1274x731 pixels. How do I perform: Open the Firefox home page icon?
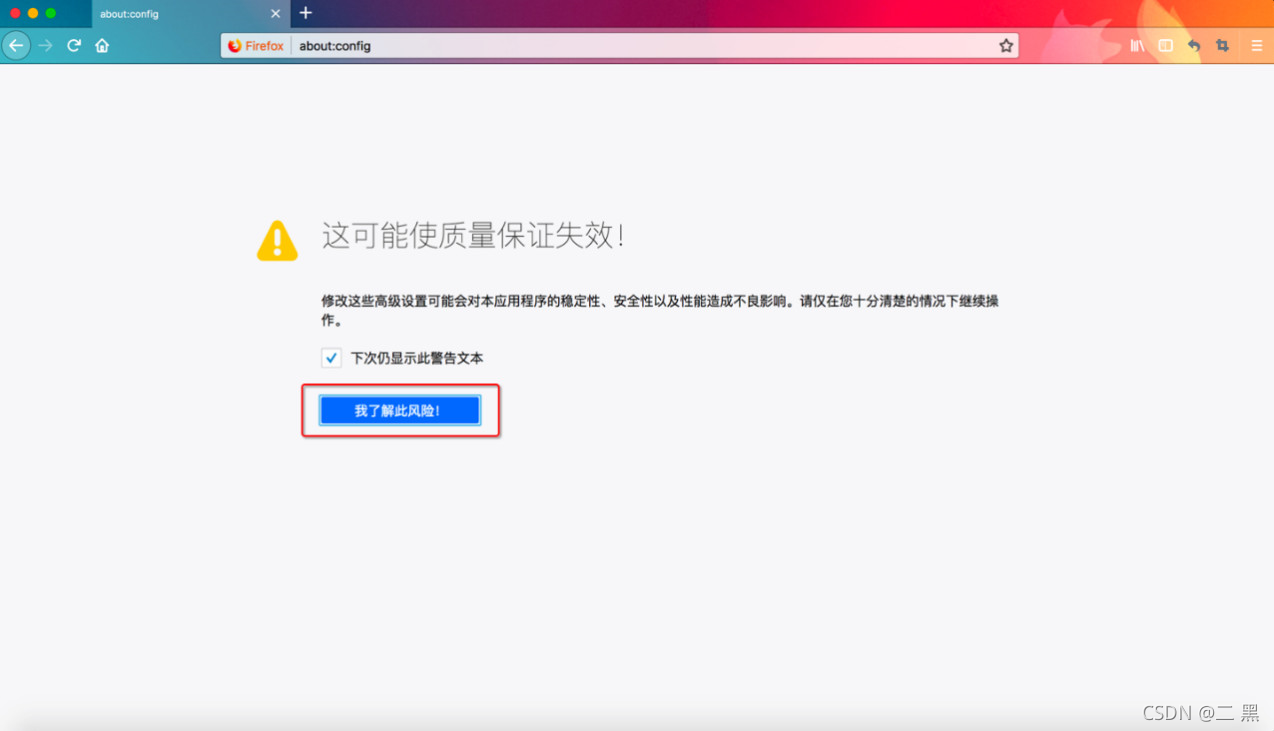[x=102, y=45]
